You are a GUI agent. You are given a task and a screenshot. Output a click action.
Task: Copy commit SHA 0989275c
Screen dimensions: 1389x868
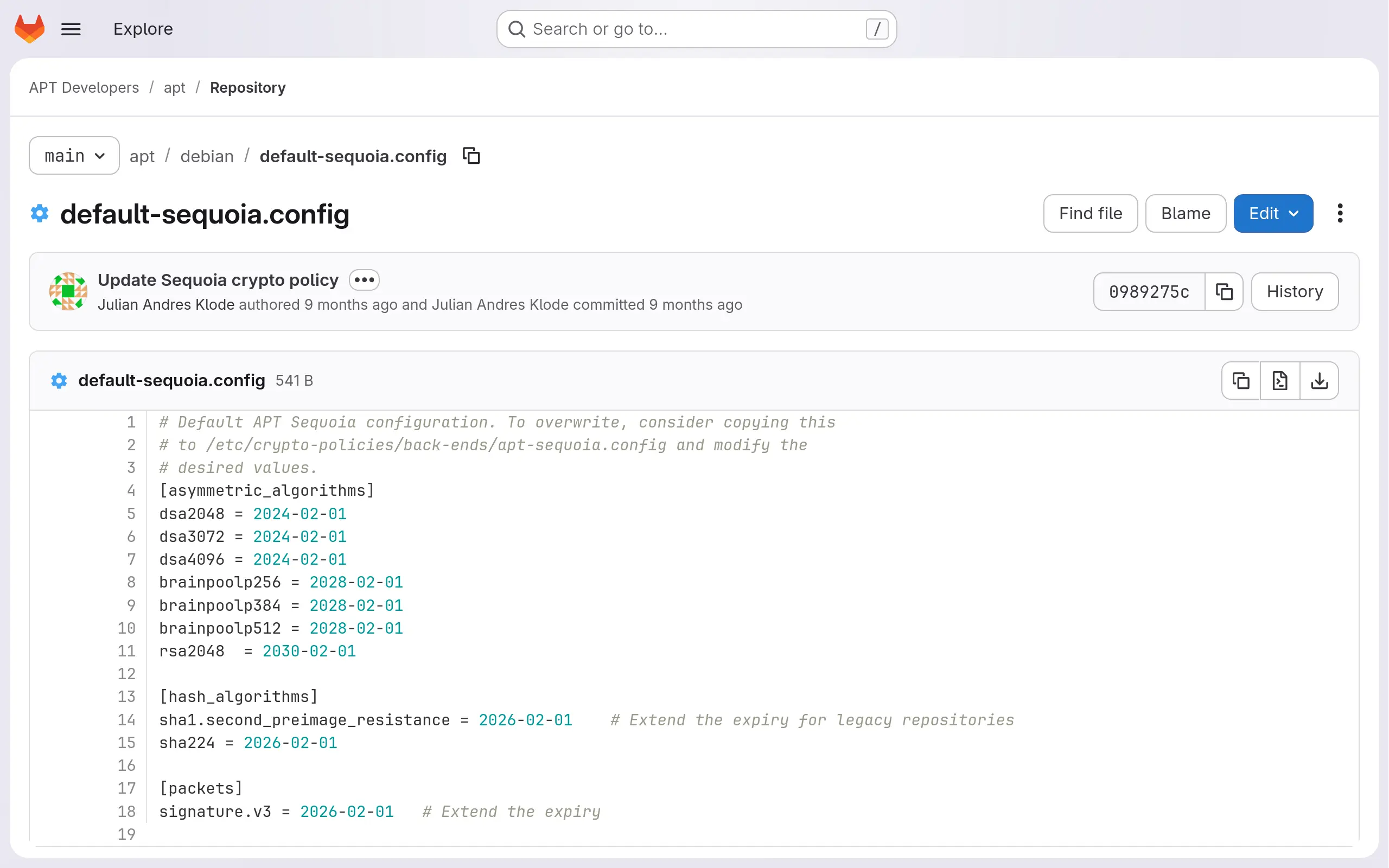click(x=1224, y=292)
